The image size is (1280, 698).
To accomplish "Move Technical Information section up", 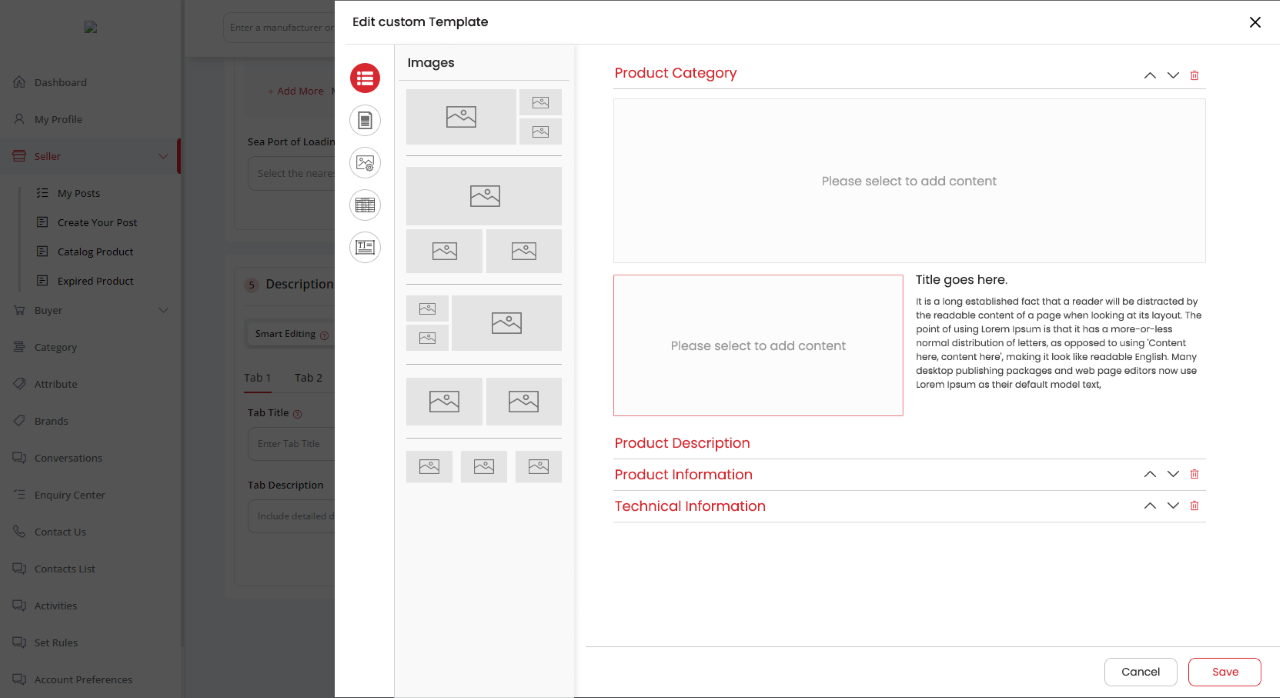I will pos(1150,506).
